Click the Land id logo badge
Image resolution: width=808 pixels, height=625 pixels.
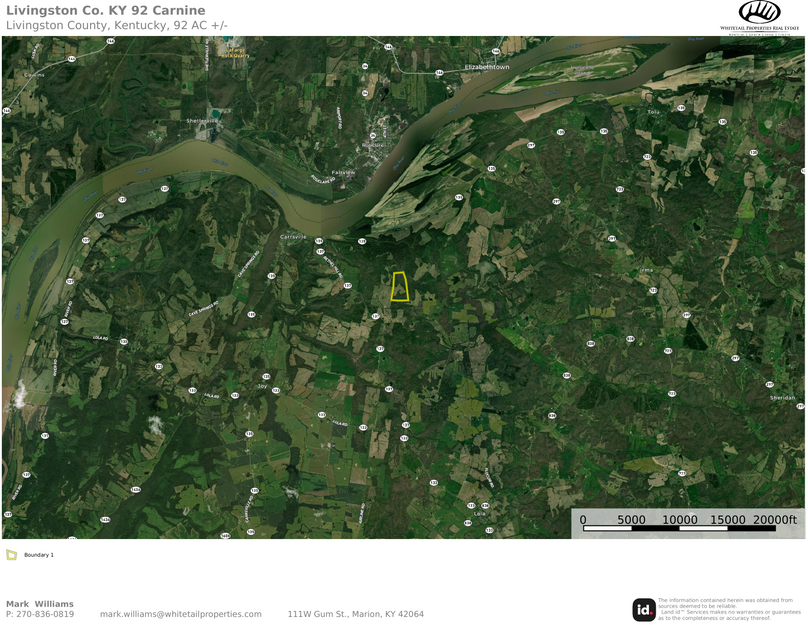pyautogui.click(x=644, y=610)
